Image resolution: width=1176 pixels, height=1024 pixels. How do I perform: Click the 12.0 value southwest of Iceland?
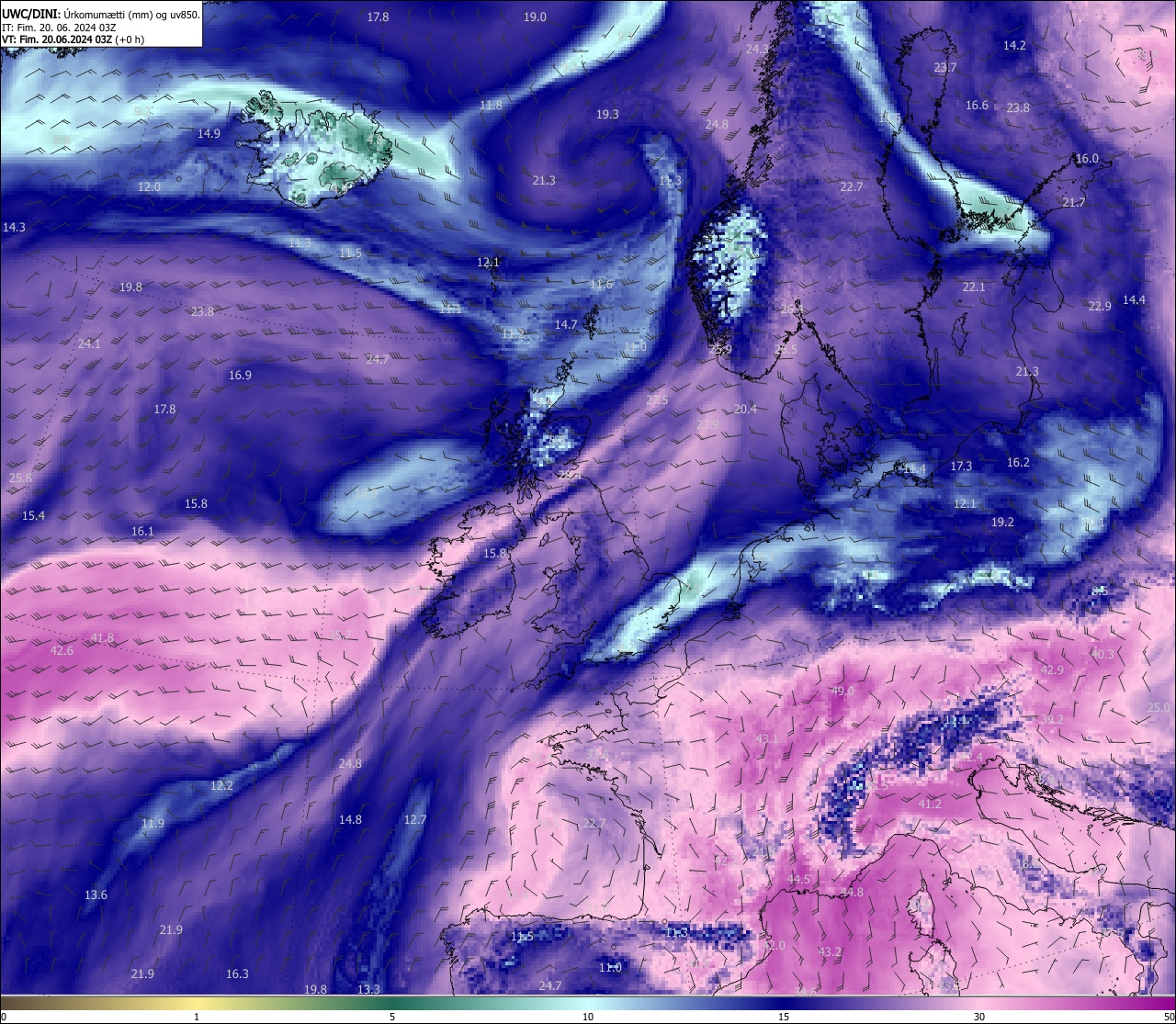coord(149,186)
